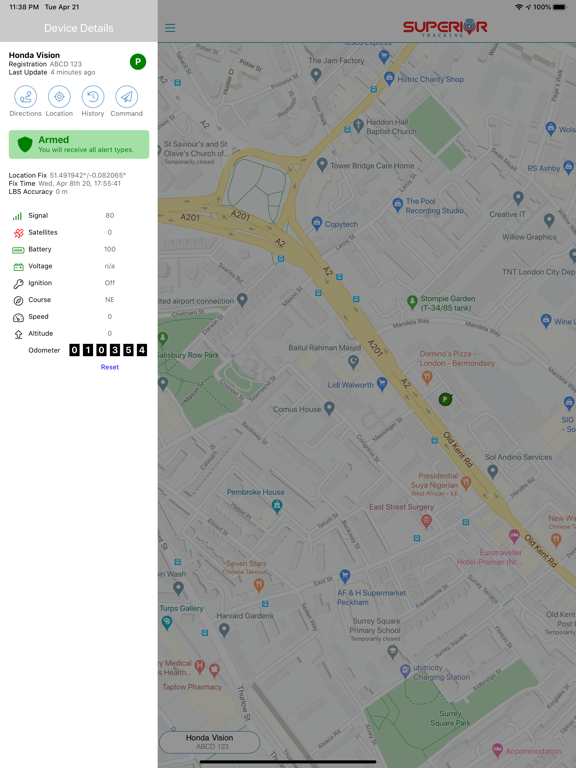Select the parked vehicle marker on map
The width and height of the screenshot is (576, 768).
(445, 399)
